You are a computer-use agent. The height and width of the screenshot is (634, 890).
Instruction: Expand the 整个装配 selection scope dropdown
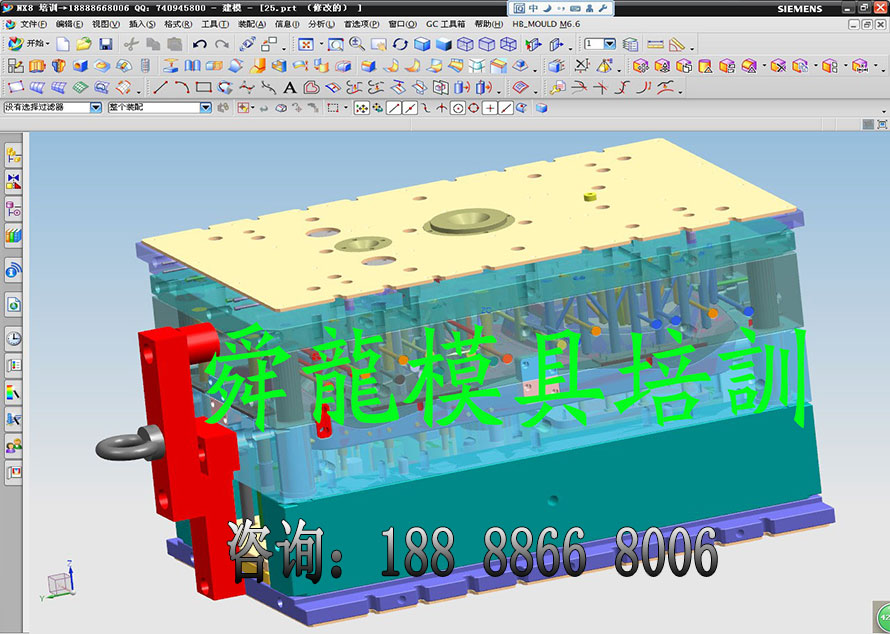(x=206, y=107)
